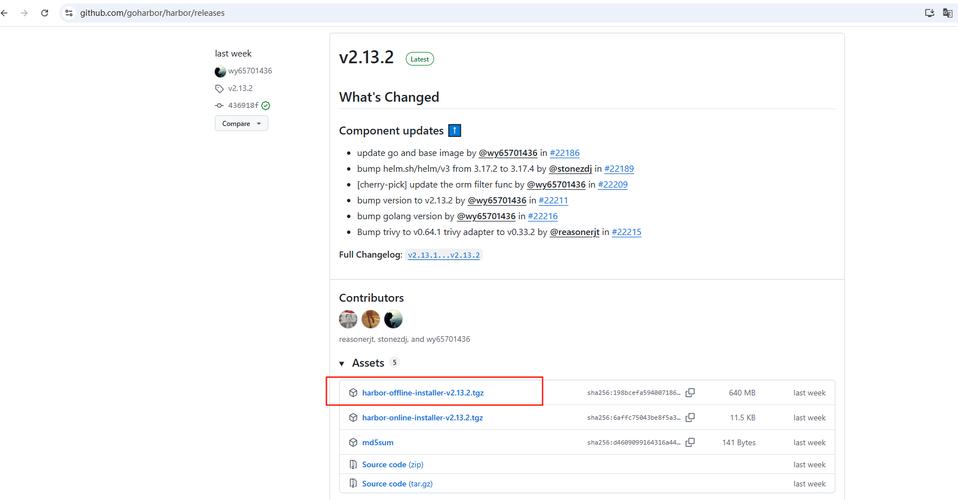Copy sha256 of md5sum asset

(690, 443)
